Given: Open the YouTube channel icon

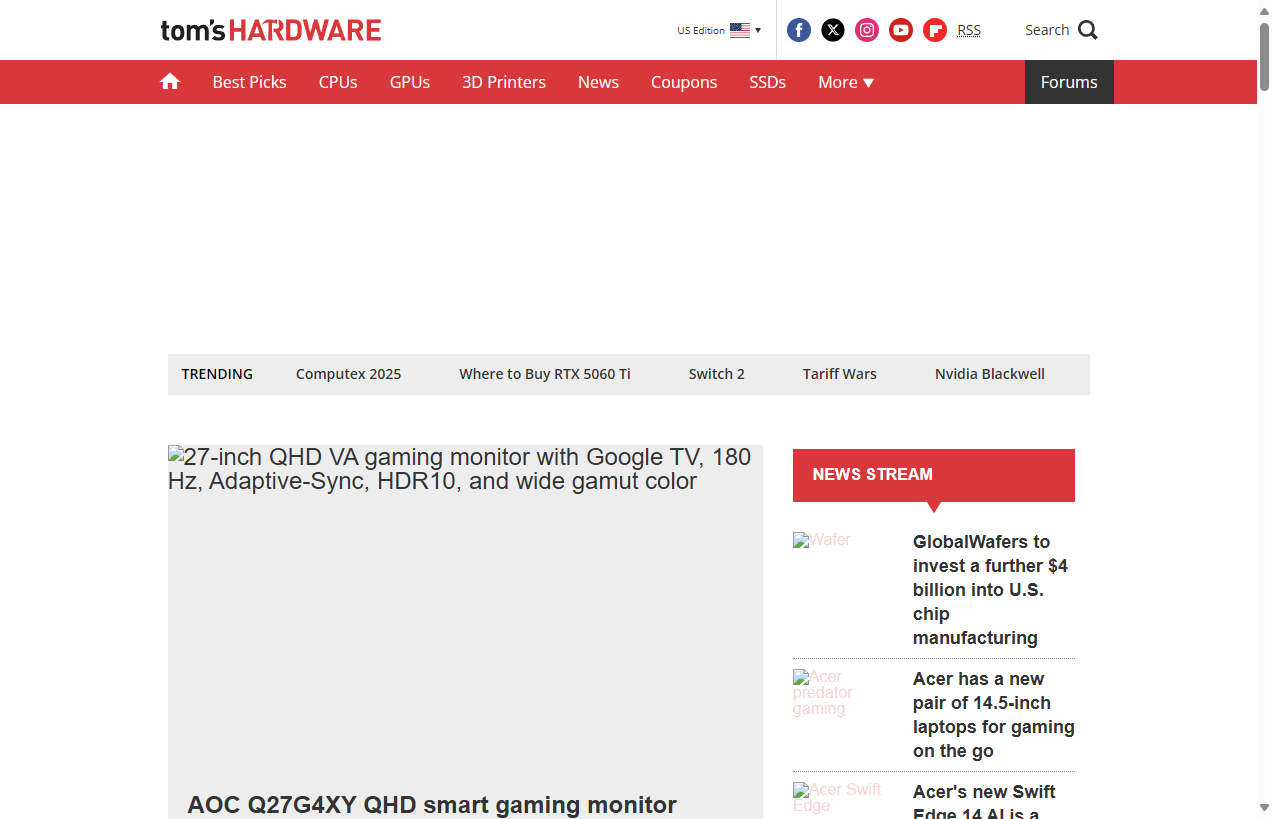Looking at the screenshot, I should pos(901,30).
